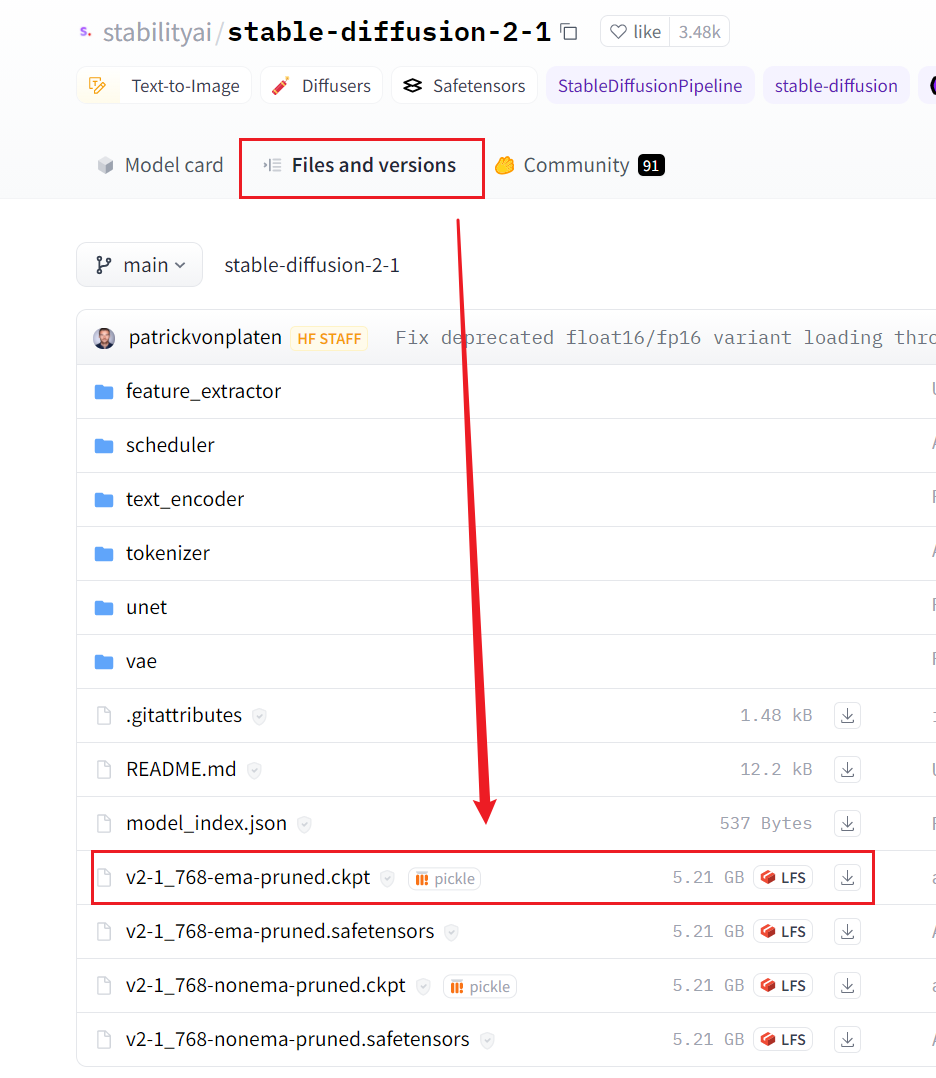Switch to the Files and versions tab

tap(360, 165)
